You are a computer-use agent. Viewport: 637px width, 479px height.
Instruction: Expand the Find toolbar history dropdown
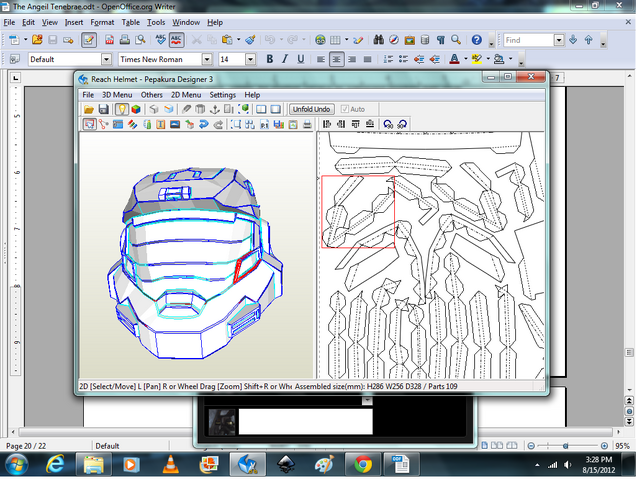(559, 40)
